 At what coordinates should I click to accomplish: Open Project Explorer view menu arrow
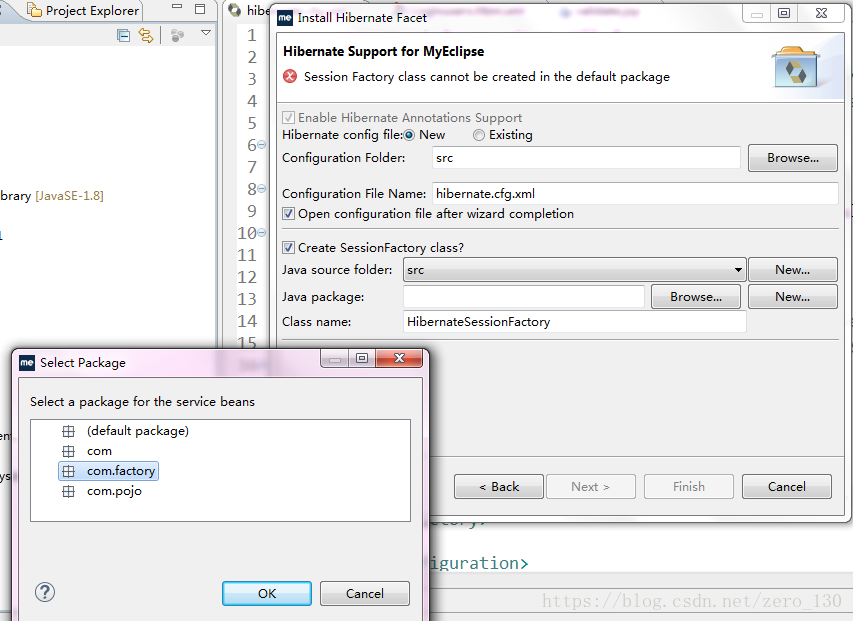click(206, 33)
